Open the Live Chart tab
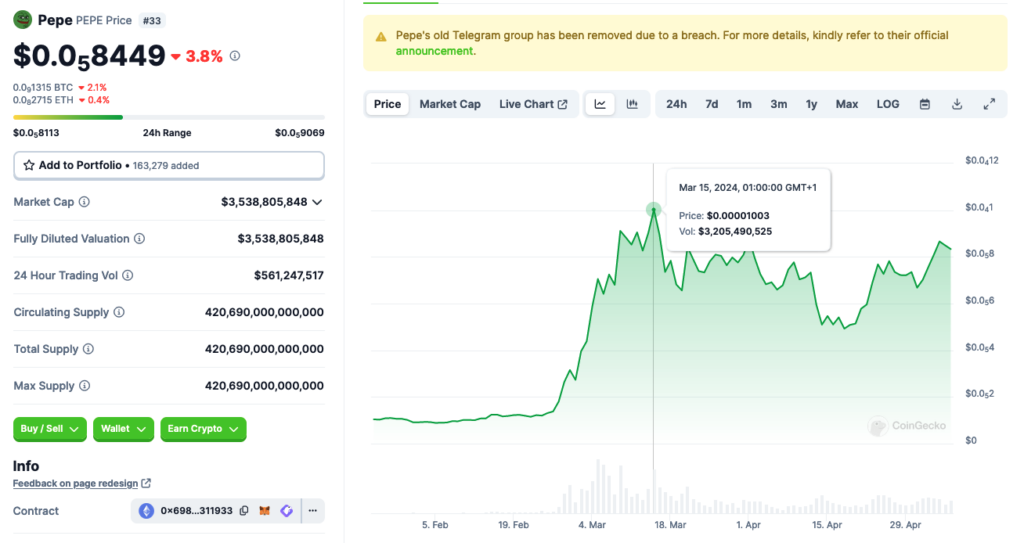The height and width of the screenshot is (543, 1024). click(533, 104)
